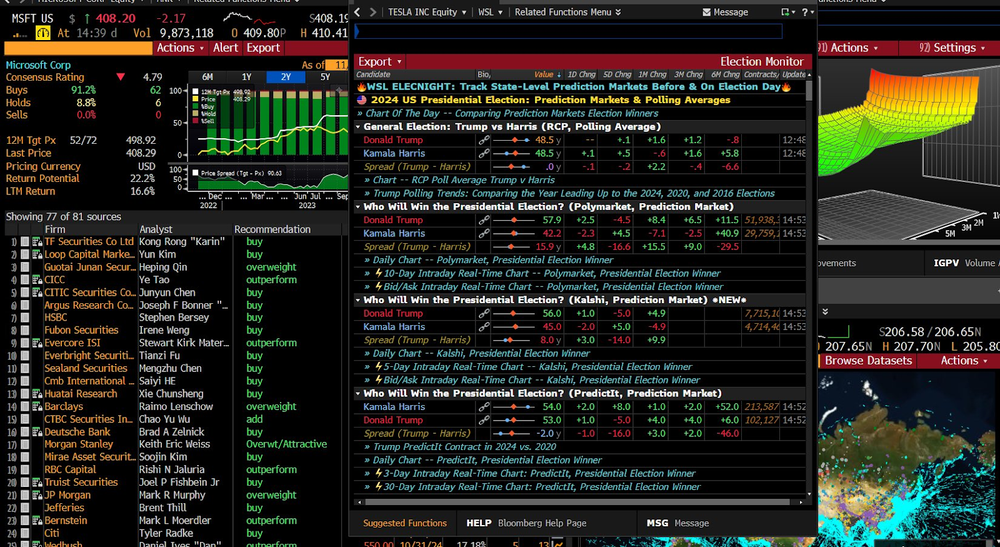Viewport: 1000px width, 547px height.
Task: Click the forward arrow in Tesla window
Action: pos(373,12)
